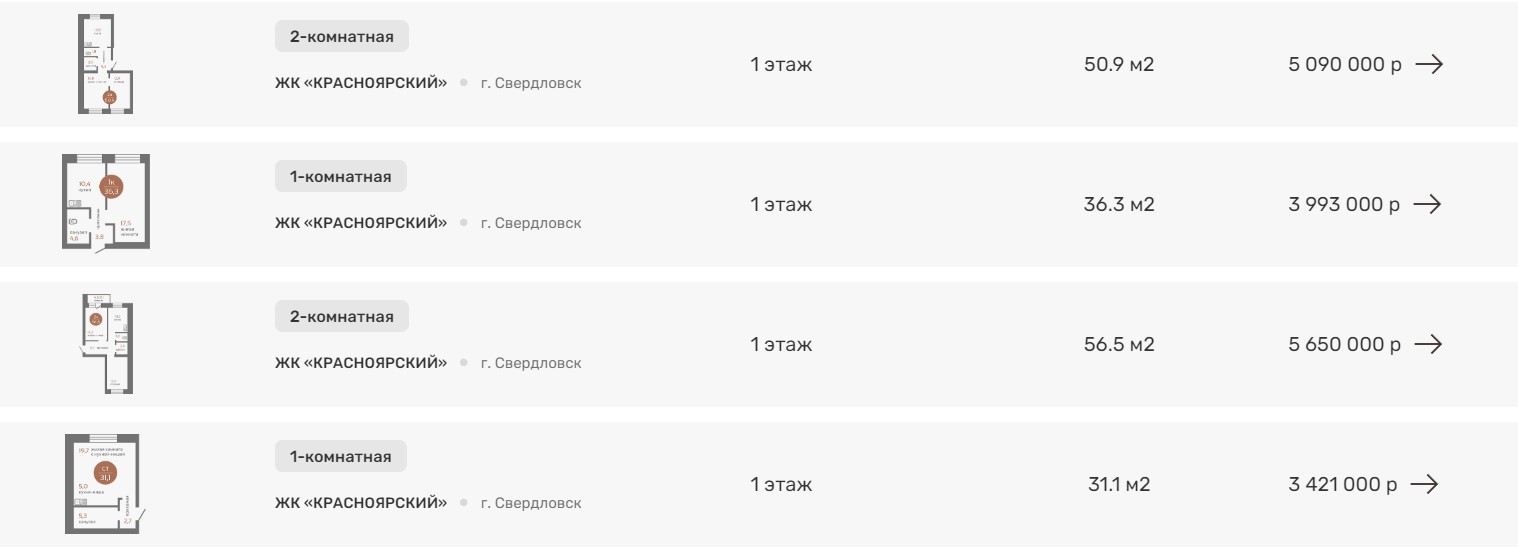
Task: Click the 5 090 000 р price
Action: 1344,64
